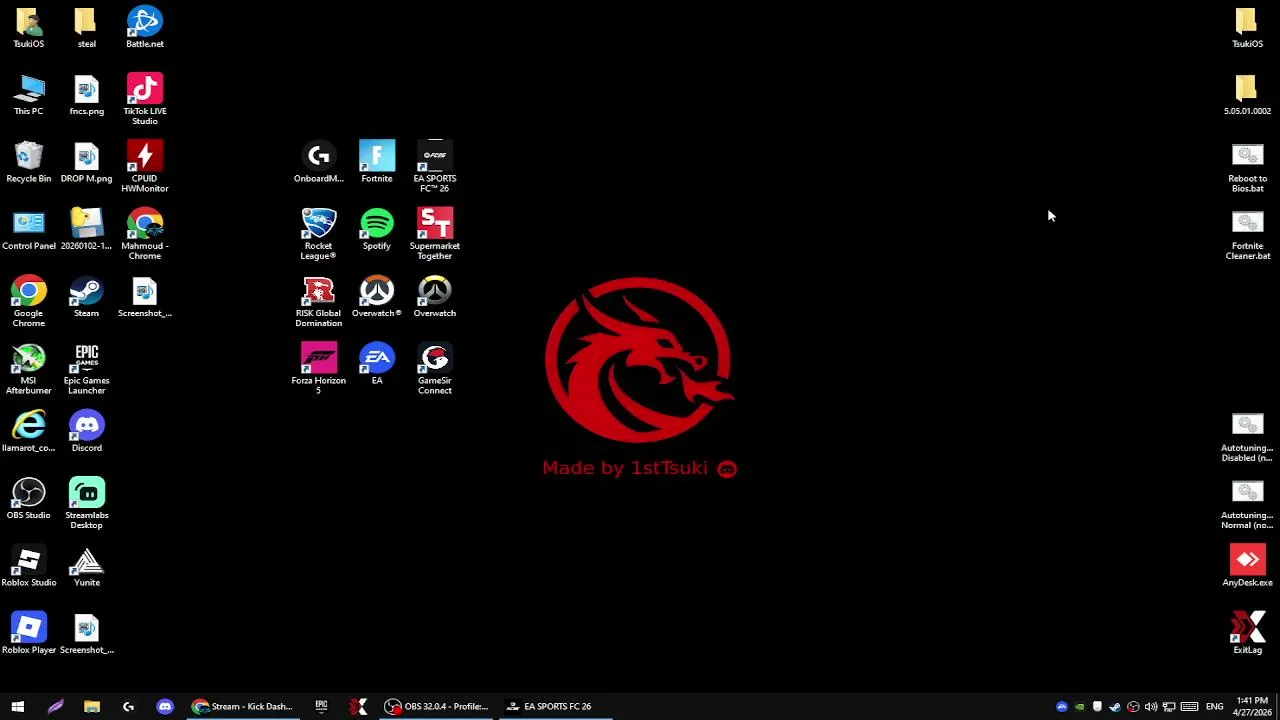The image size is (1280, 720).
Task: Launch Google Chrome from the desktop
Action: [x=29, y=301]
